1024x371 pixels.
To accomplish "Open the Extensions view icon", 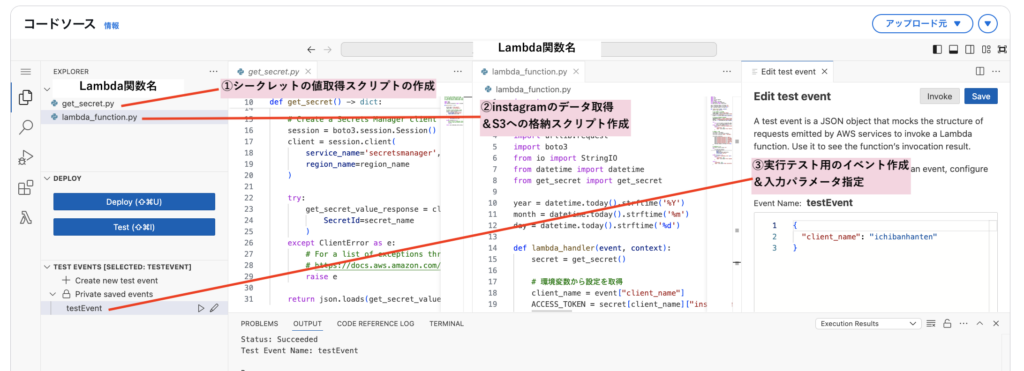I will pyautogui.click(x=25, y=188).
